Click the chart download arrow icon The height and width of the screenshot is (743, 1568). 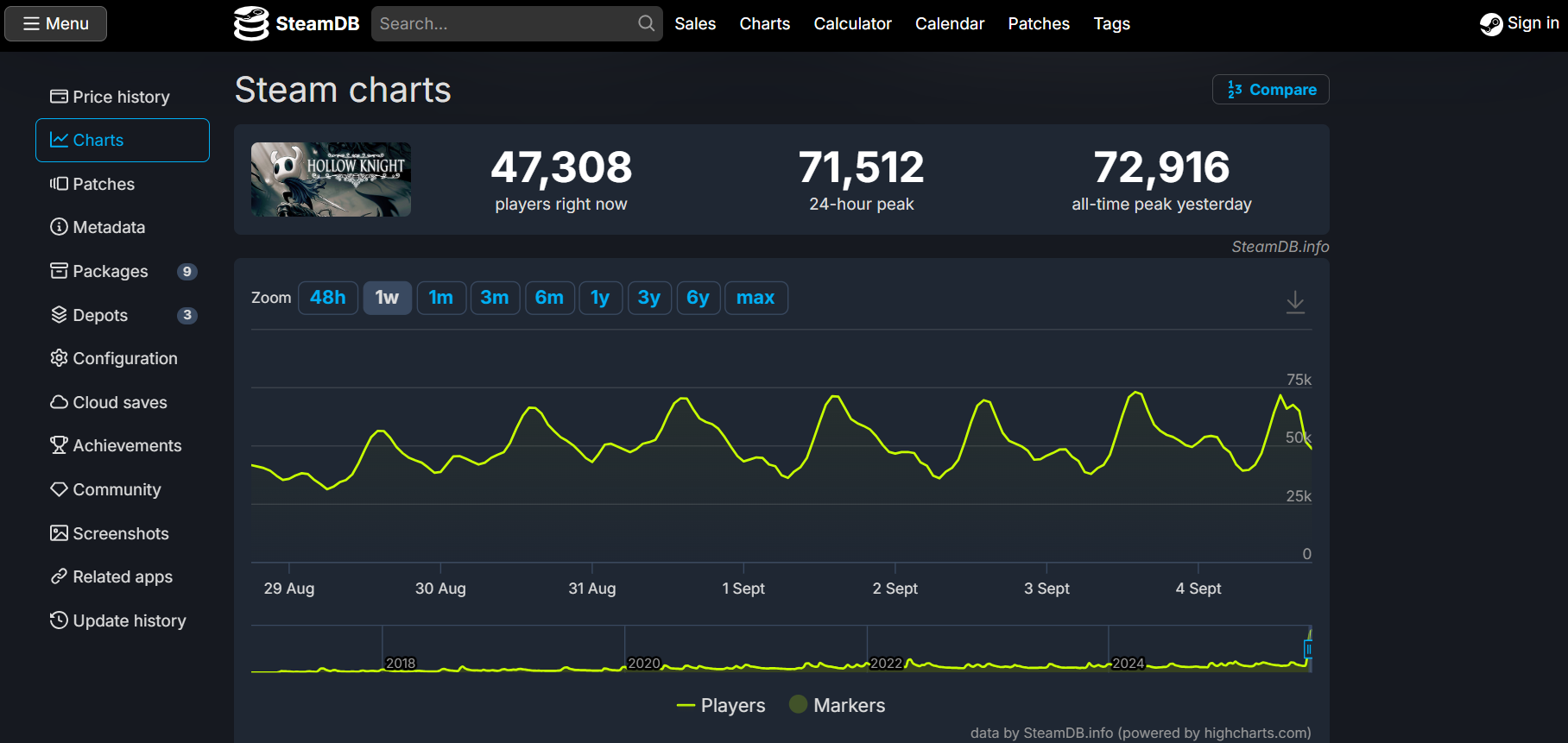1295,302
